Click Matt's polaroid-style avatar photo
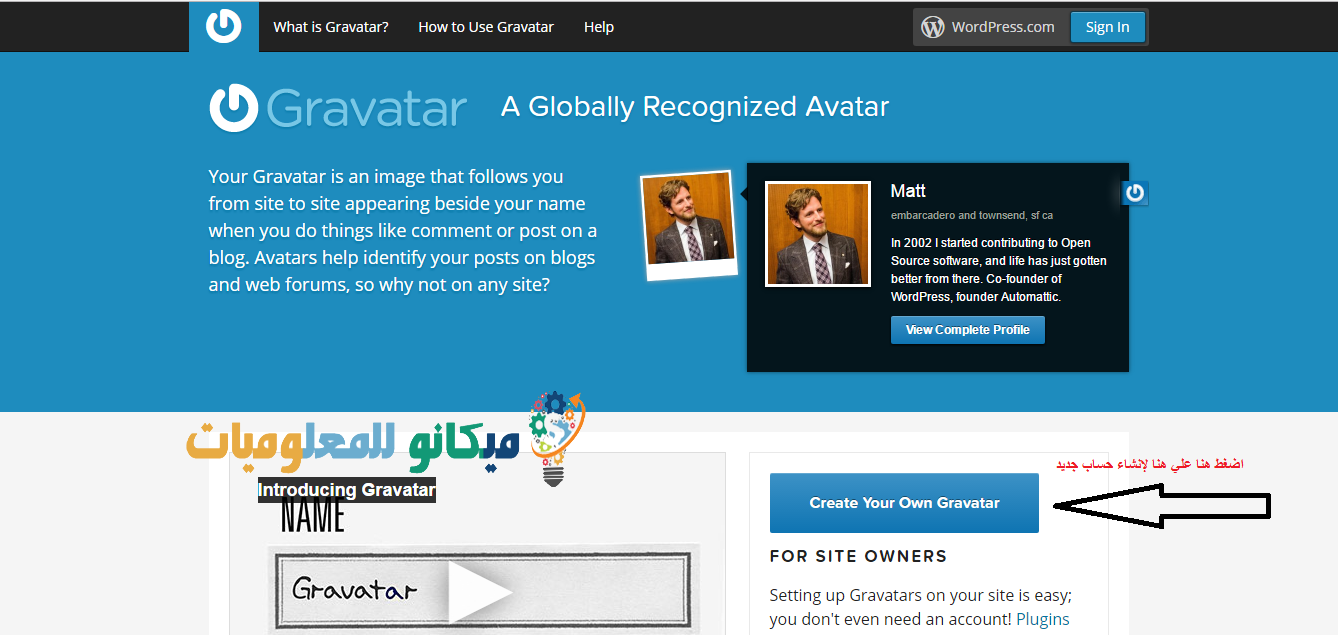Viewport: 1338px width, 635px height. click(688, 223)
